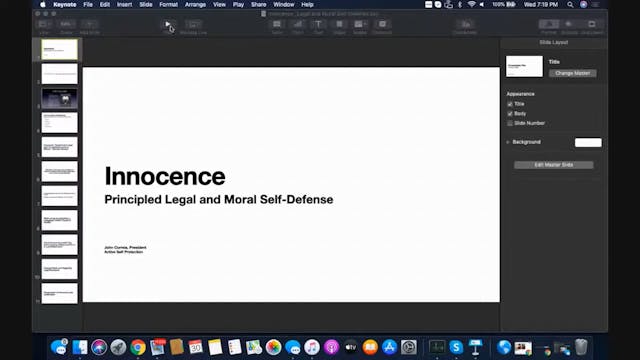Image resolution: width=640 pixels, height=360 pixels.
Task: Open the Media dropdown in toolbar
Action: tap(360, 24)
